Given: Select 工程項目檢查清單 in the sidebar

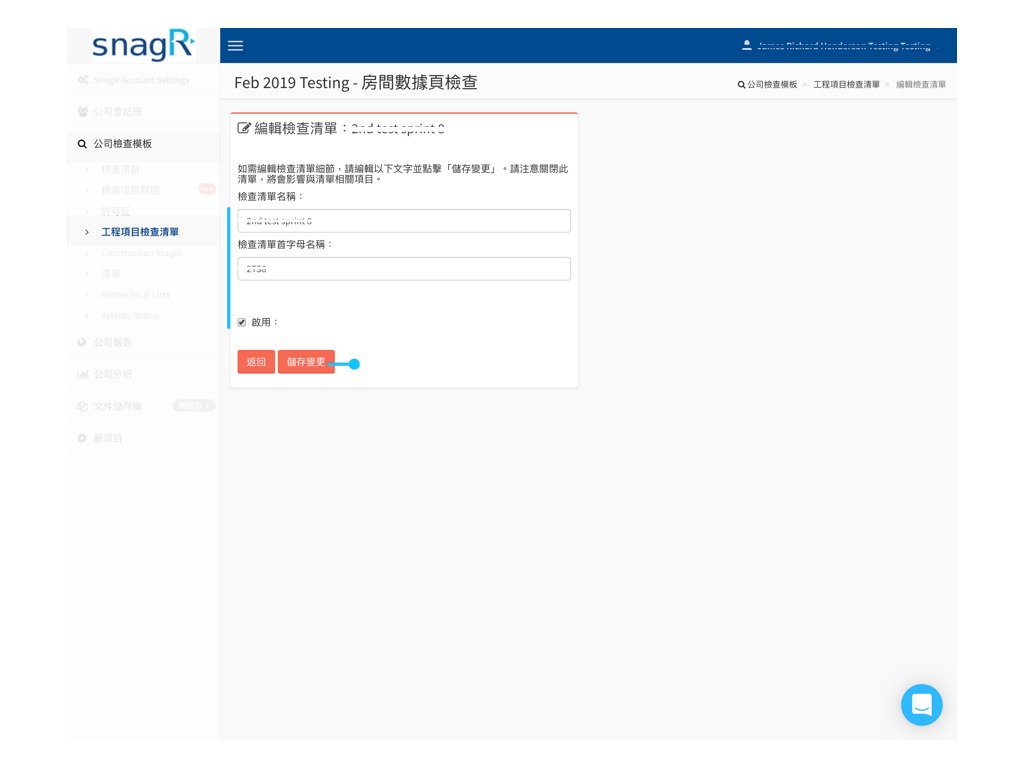Looking at the screenshot, I should coord(140,232).
